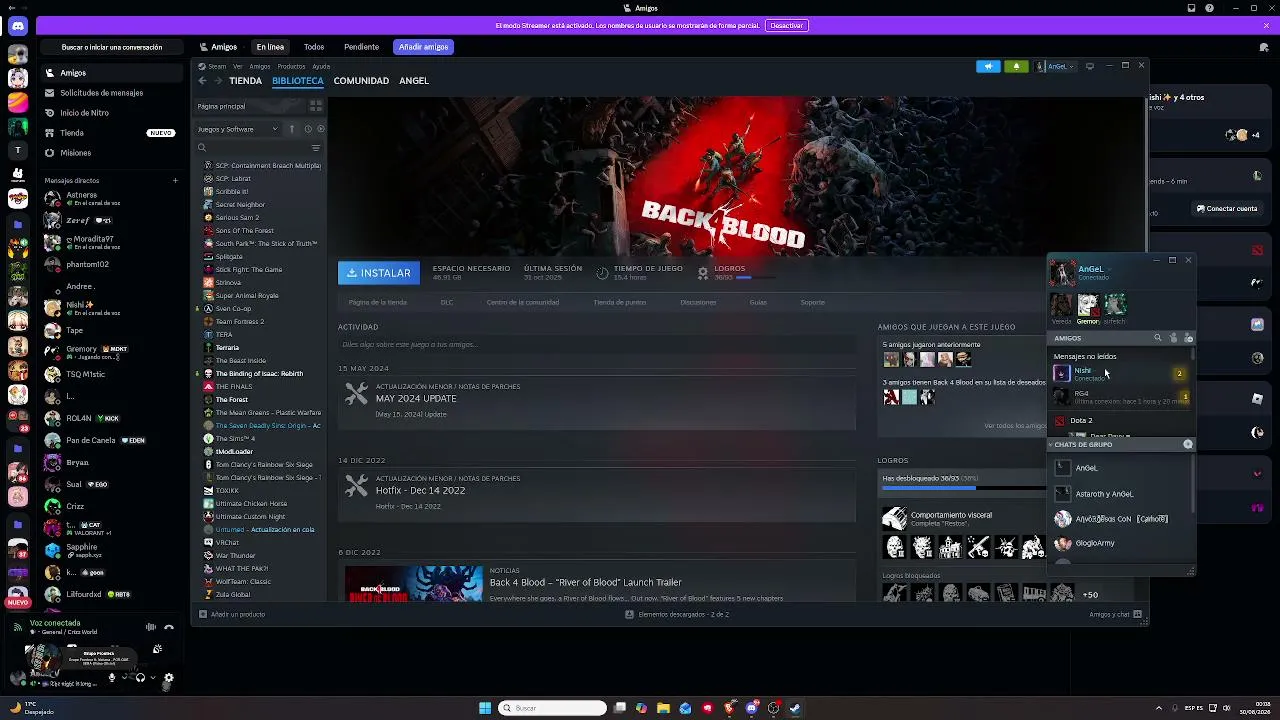Select Terraria in the Steam library list
This screenshot has width=1280, height=720.
227,347
